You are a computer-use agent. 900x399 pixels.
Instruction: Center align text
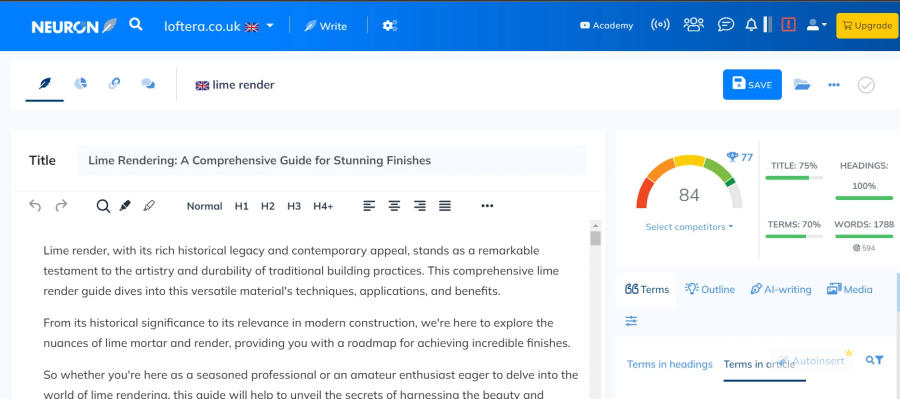(394, 206)
